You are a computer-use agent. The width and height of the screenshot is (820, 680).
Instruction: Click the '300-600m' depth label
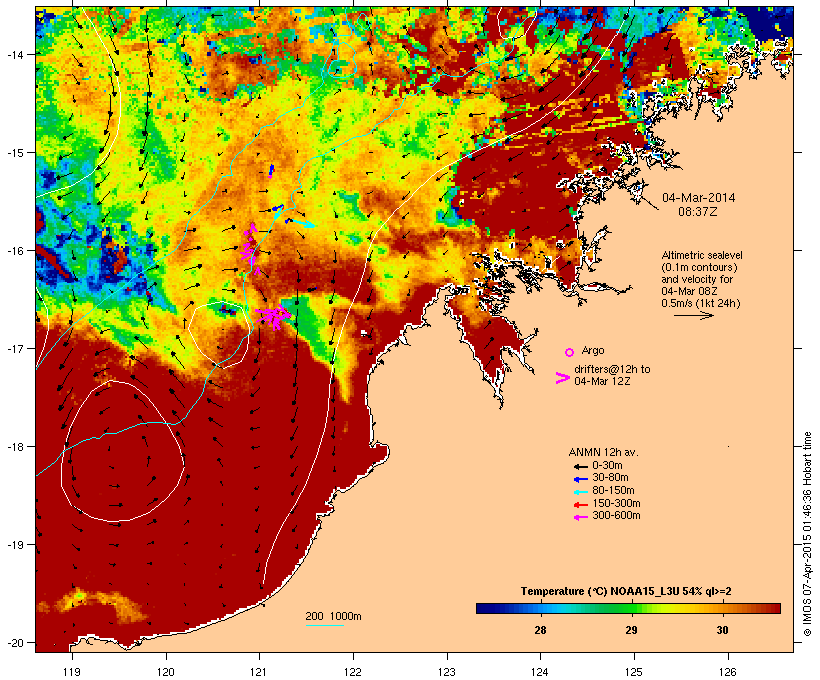coord(616,516)
